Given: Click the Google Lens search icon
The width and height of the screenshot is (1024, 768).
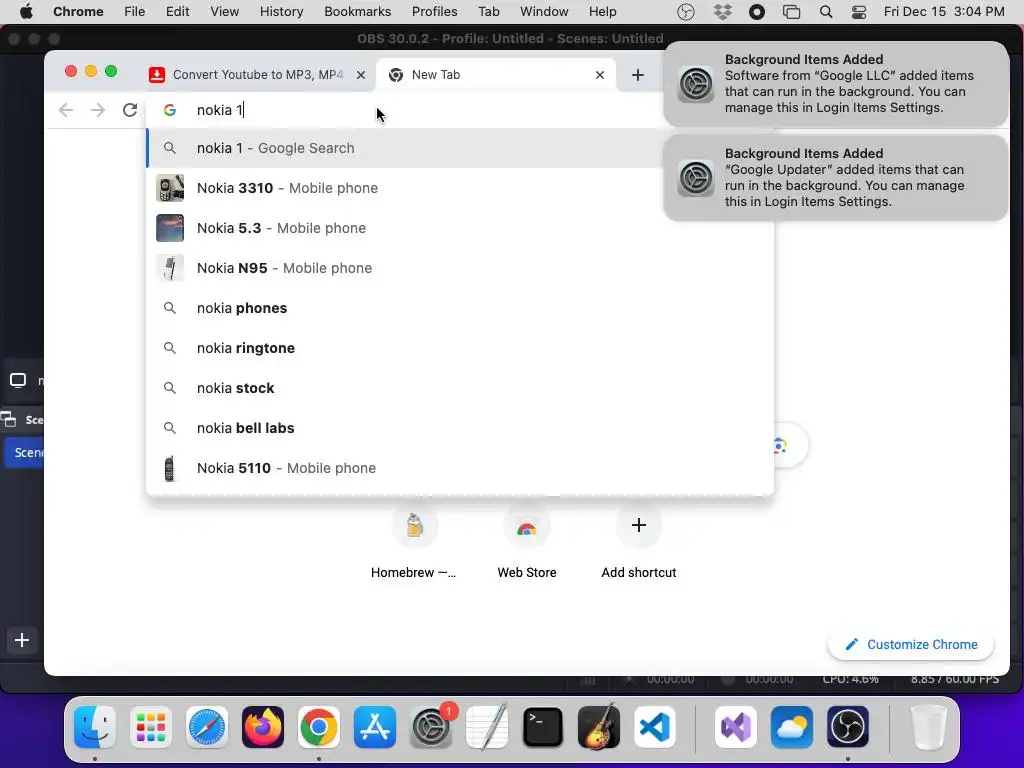Looking at the screenshot, I should coord(780,446).
